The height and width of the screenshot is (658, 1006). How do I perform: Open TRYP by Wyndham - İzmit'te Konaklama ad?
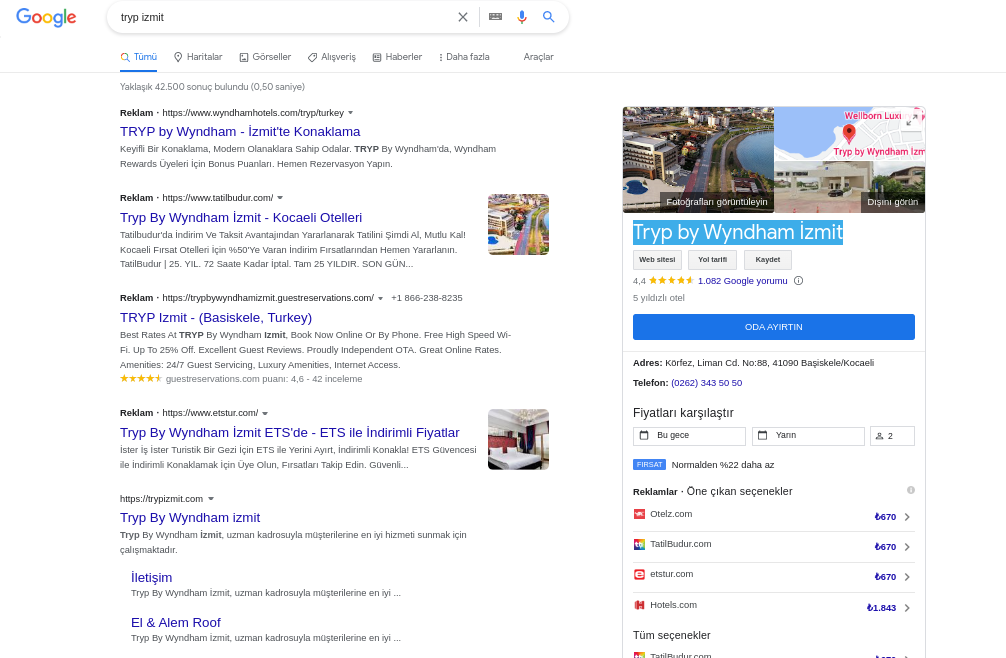pyautogui.click(x=240, y=131)
